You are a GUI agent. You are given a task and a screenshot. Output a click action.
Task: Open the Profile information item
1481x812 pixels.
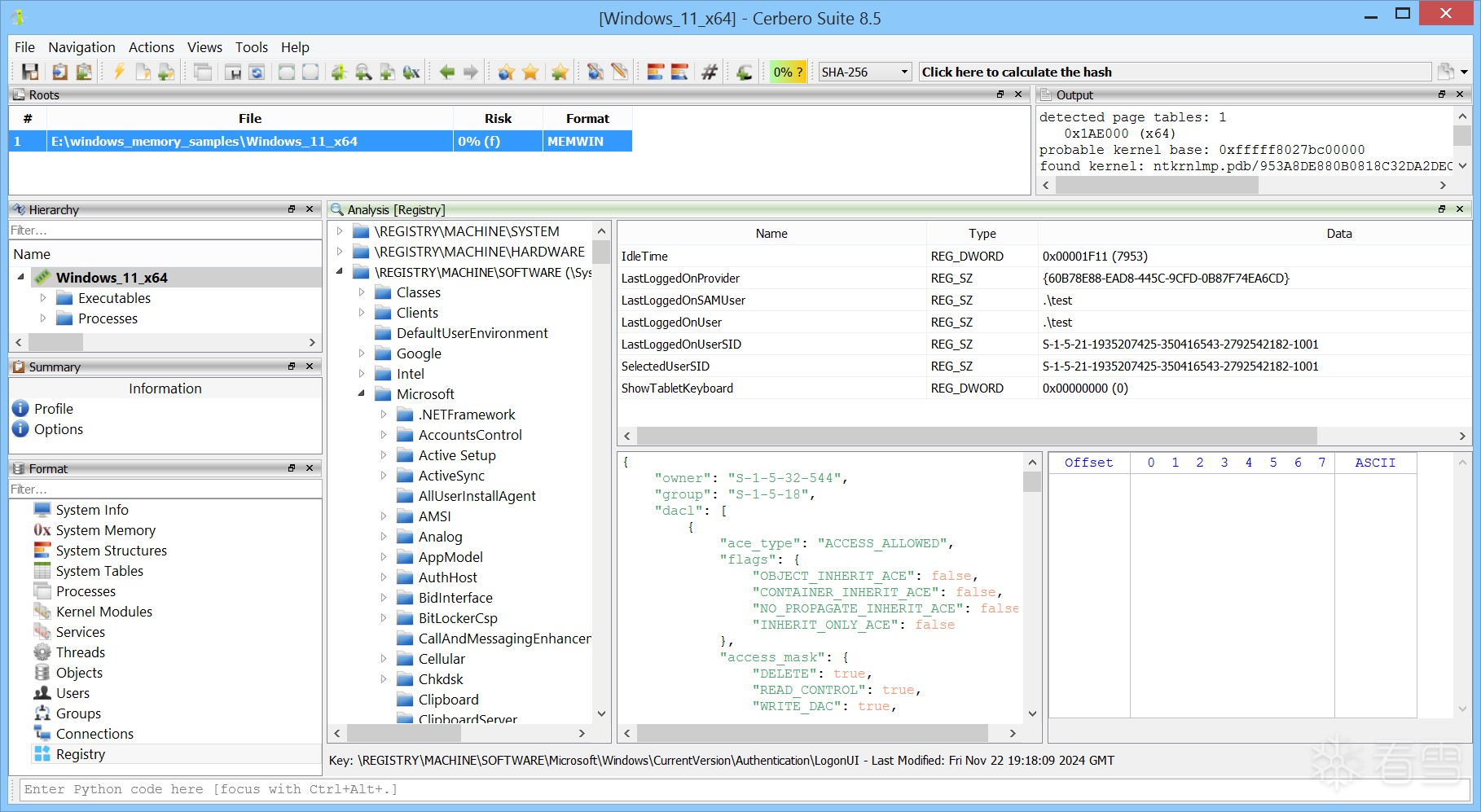53,409
